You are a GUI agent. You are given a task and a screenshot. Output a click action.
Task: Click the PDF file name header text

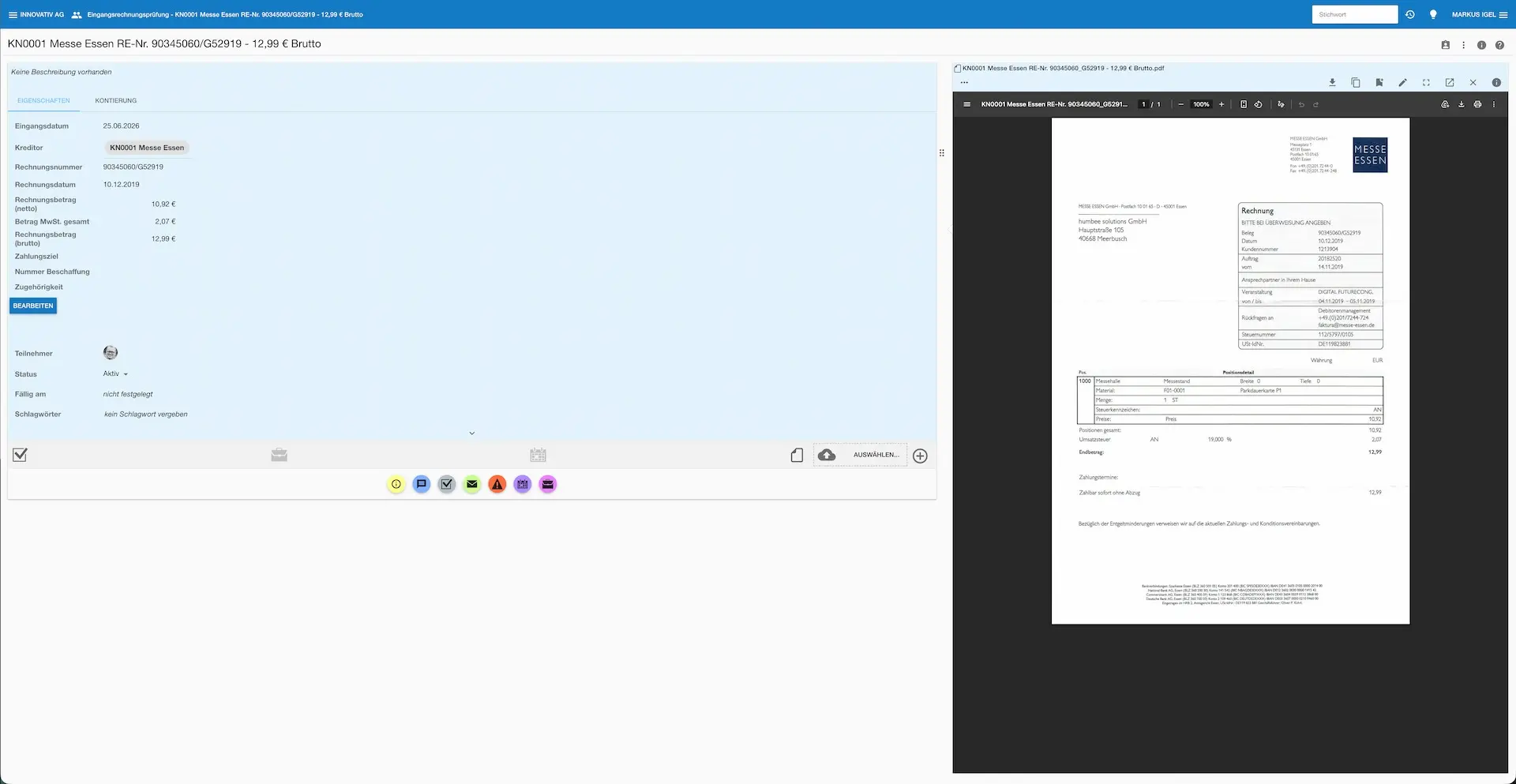pyautogui.click(x=1063, y=68)
